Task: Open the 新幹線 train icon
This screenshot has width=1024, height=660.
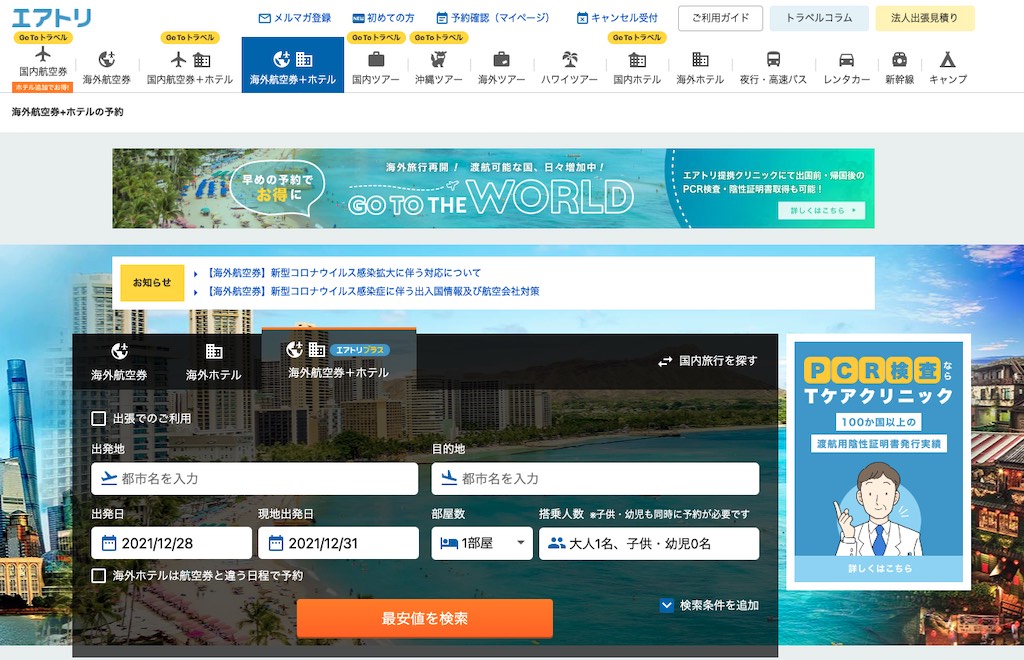Action: point(899,59)
